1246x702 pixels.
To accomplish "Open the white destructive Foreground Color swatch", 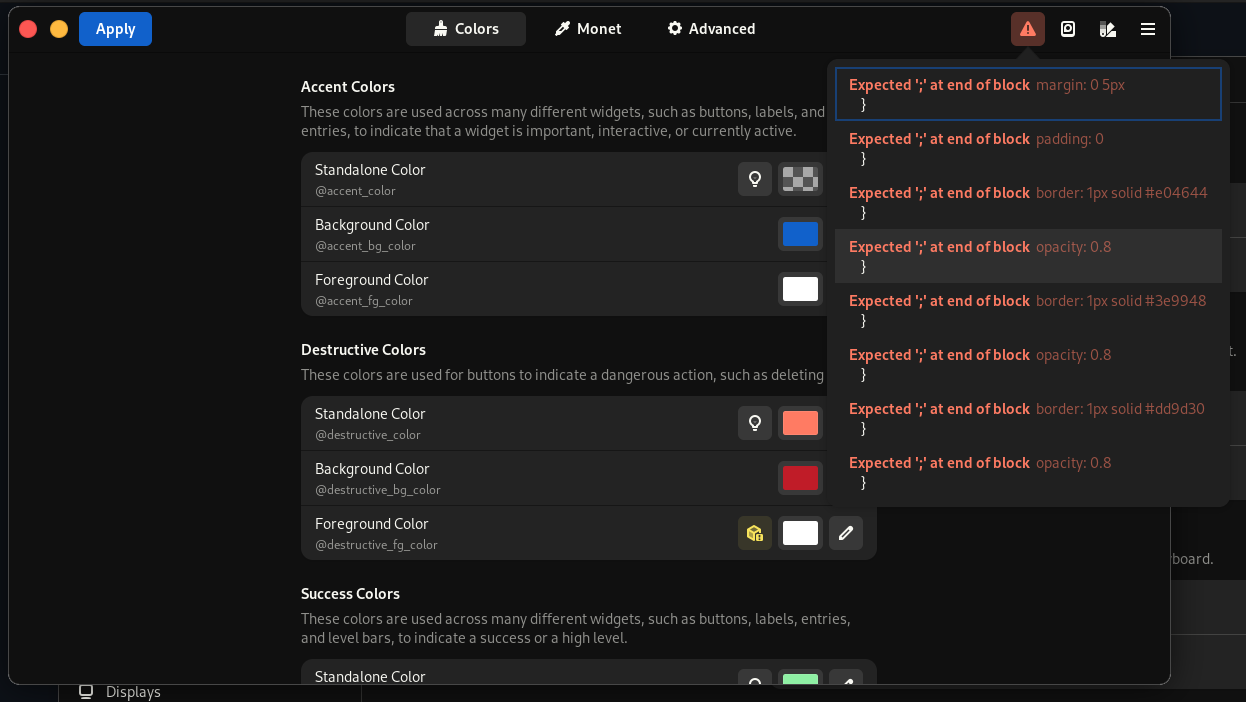I will pyautogui.click(x=800, y=533).
